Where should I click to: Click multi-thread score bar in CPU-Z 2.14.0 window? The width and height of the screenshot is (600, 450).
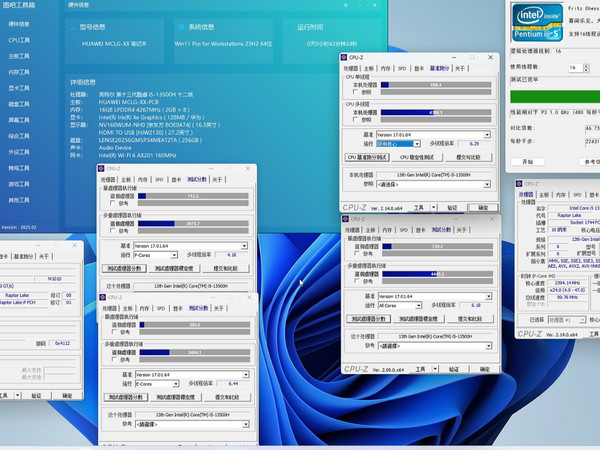pos(436,112)
